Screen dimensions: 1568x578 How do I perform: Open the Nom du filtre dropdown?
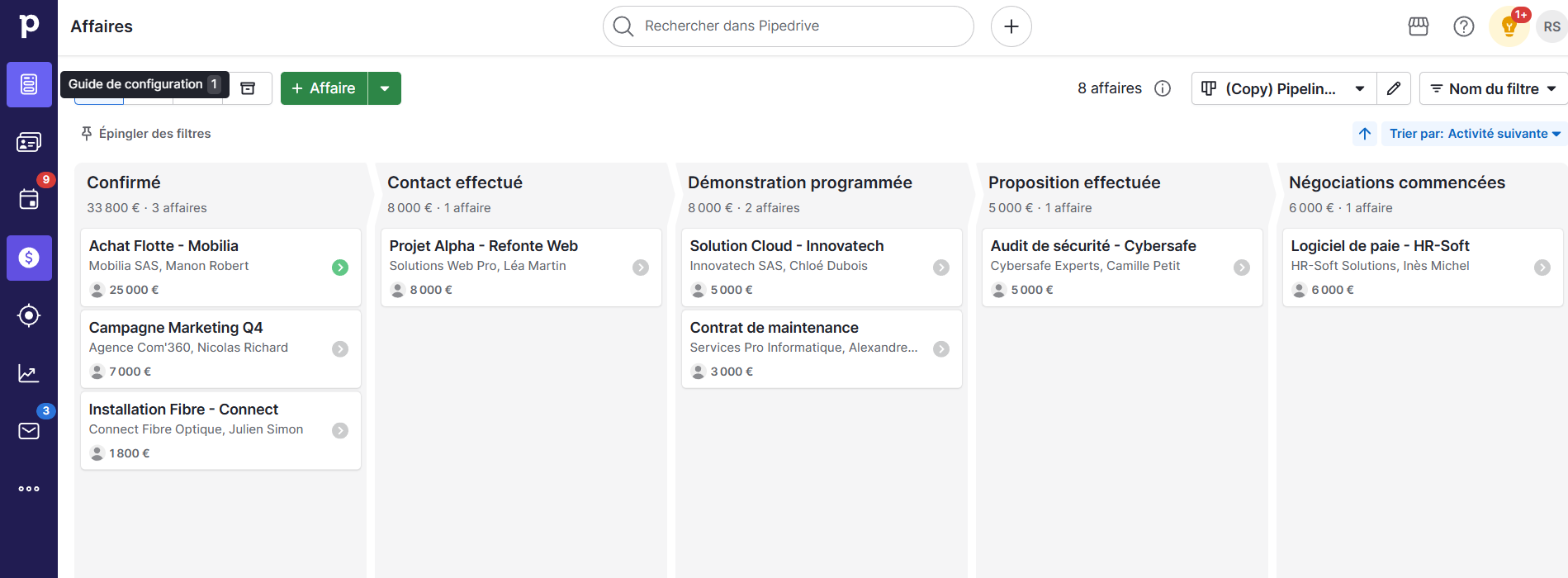click(x=1493, y=88)
